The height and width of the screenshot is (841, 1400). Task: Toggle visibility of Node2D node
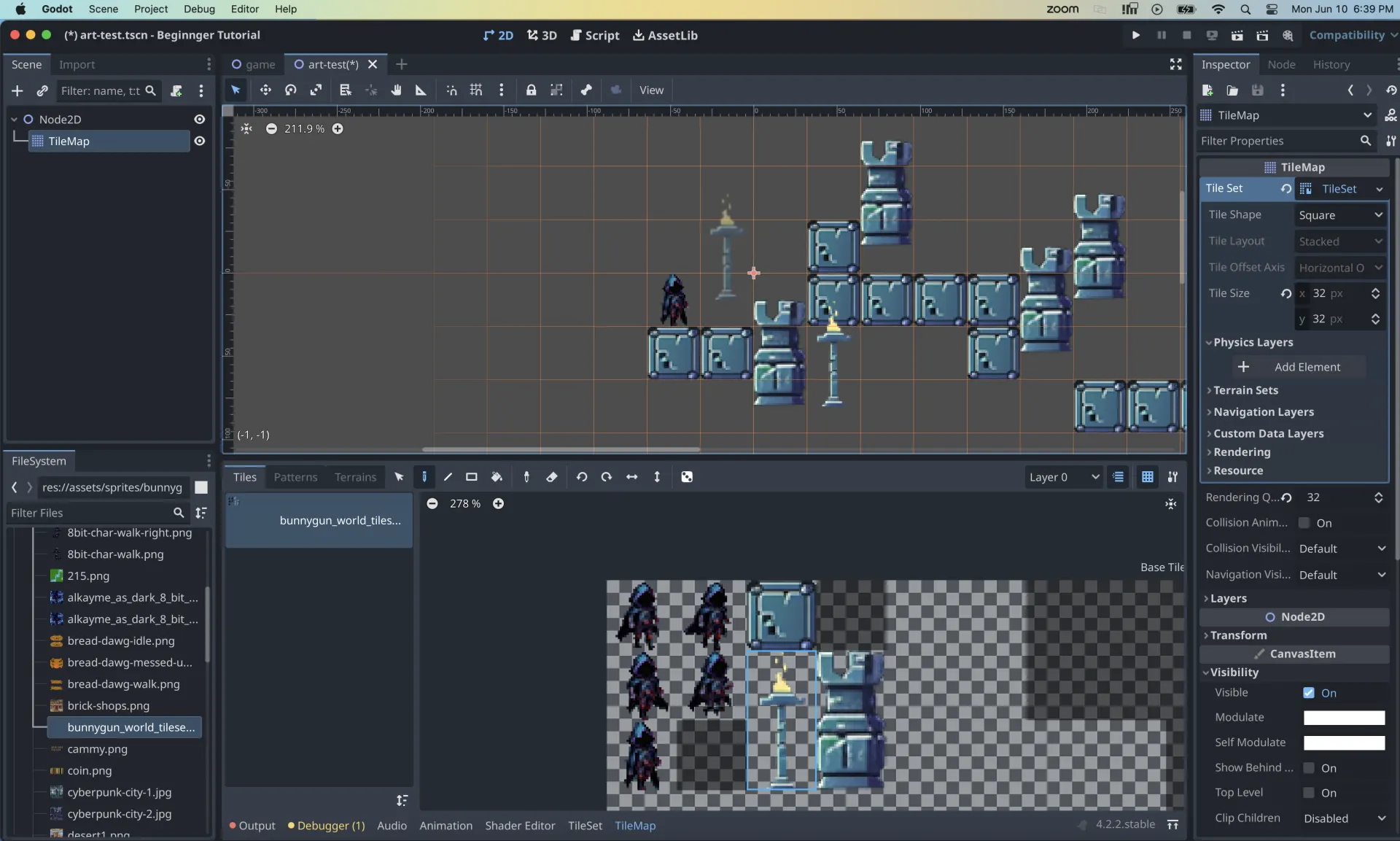pyautogui.click(x=199, y=119)
